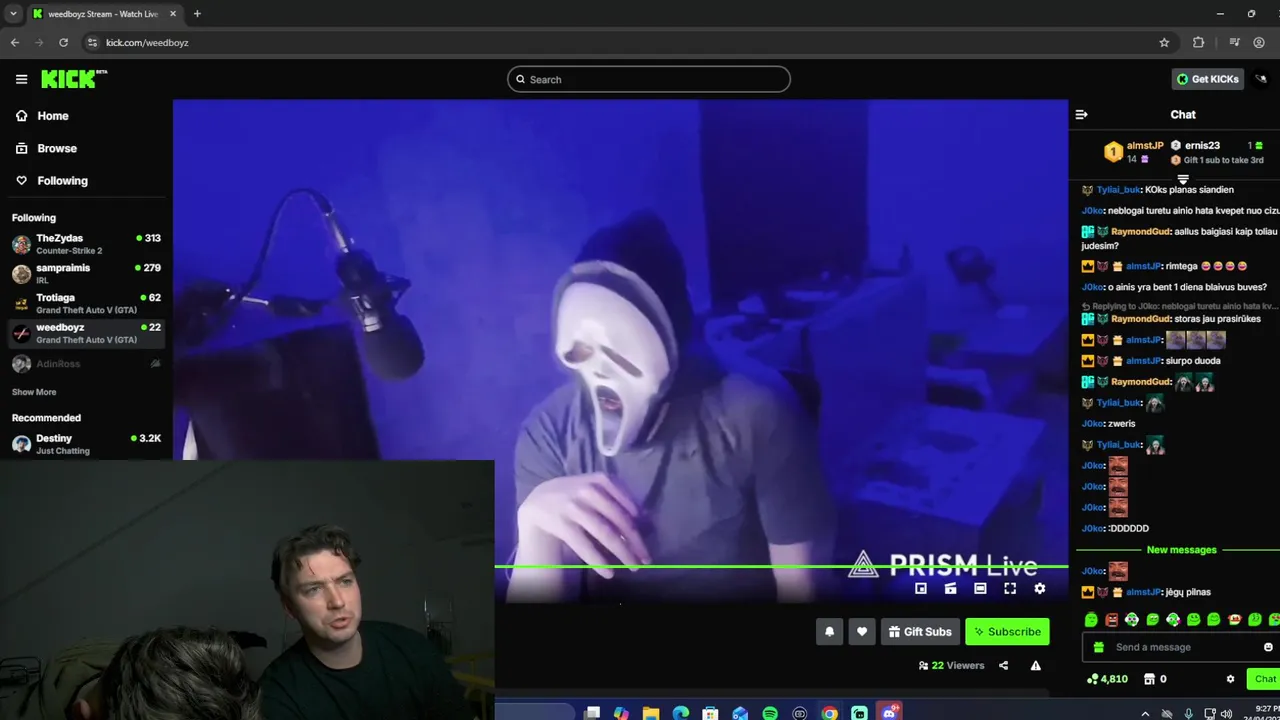Viewport: 1280px width, 720px height.
Task: Open TheZydas channel in Following list
Action: click(x=86, y=244)
